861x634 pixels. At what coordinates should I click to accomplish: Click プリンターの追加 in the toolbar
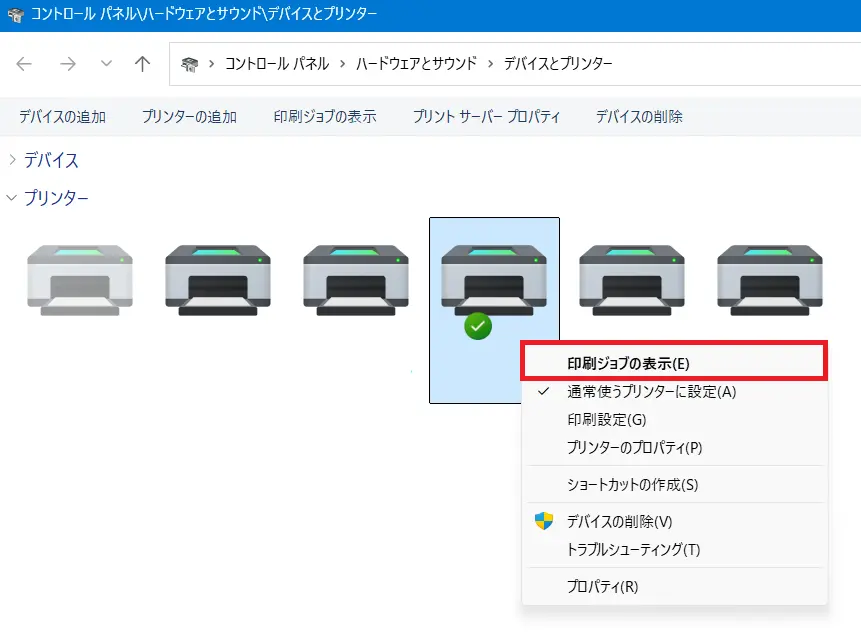coord(189,117)
